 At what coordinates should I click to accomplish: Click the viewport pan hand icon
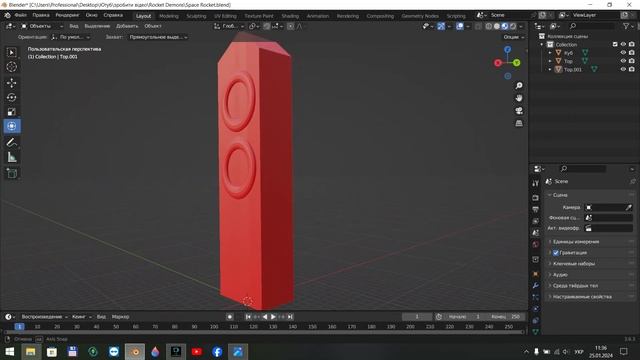[519, 98]
